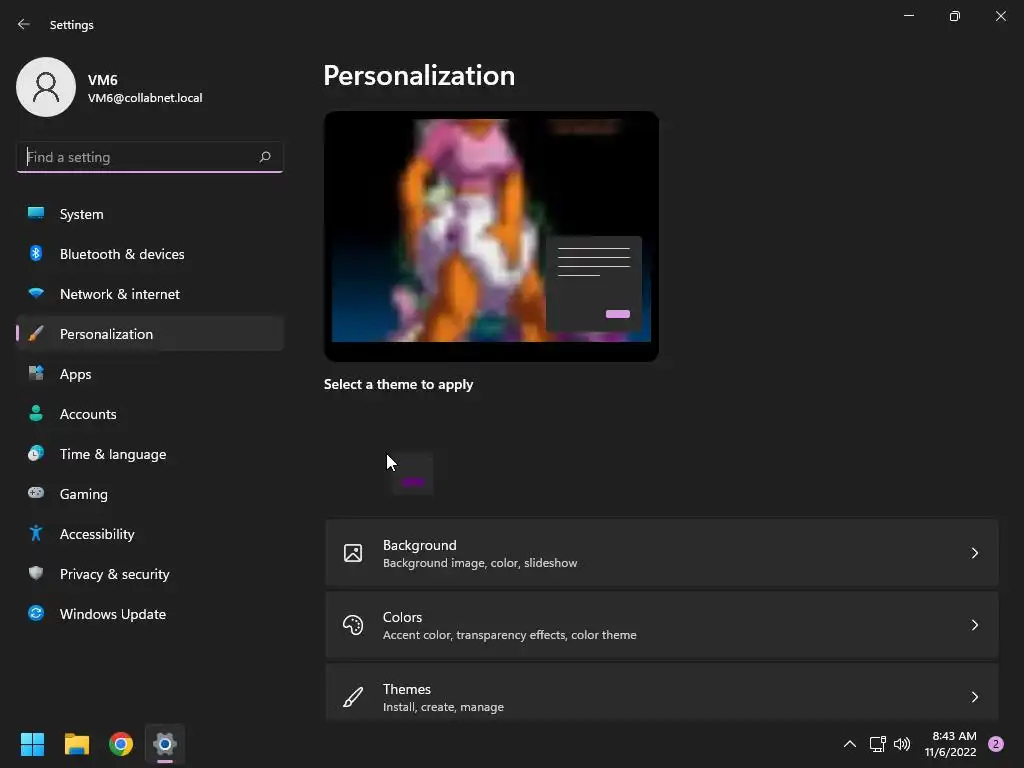The width and height of the screenshot is (1024, 768).
Task: Click the Personalization paintbrush icon in sidebar
Action: tap(36, 334)
